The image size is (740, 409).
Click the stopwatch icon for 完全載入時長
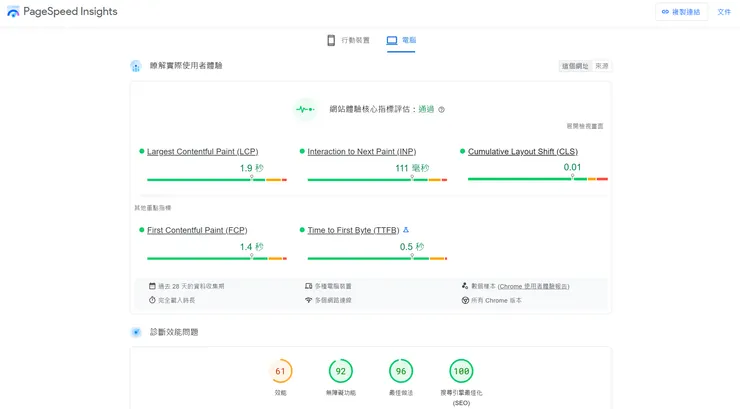tap(152, 300)
